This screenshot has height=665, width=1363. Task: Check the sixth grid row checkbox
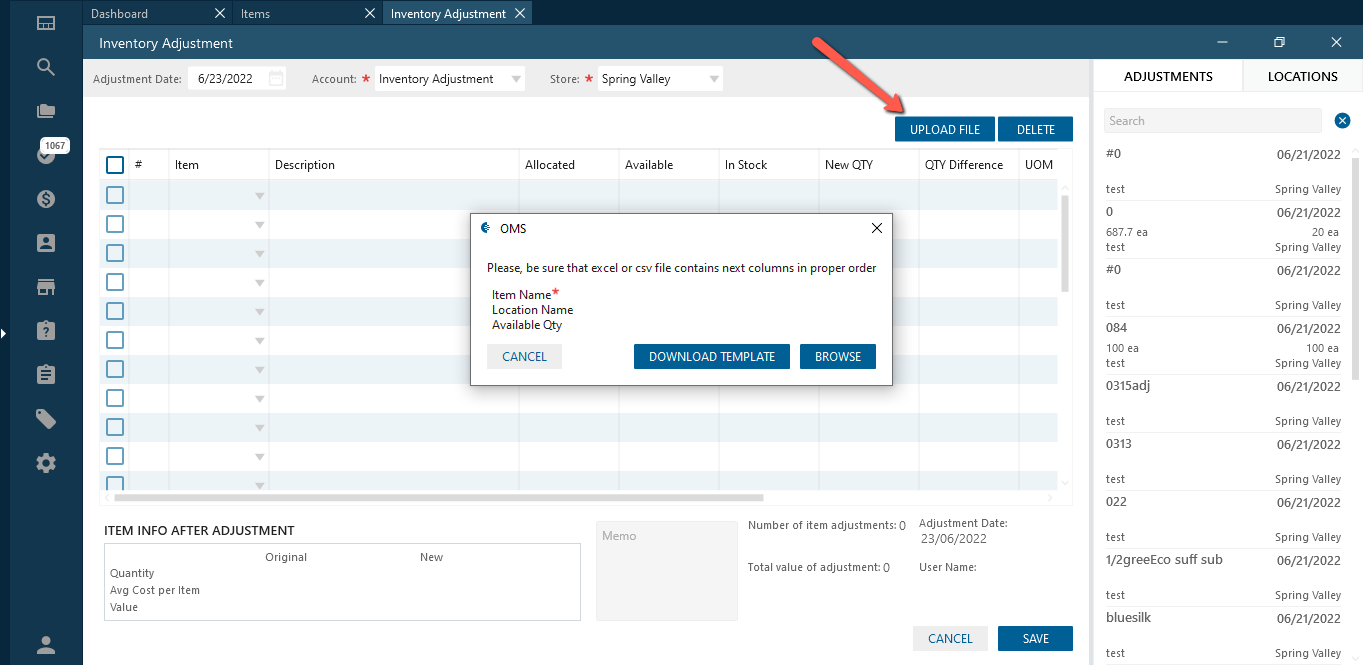115,340
